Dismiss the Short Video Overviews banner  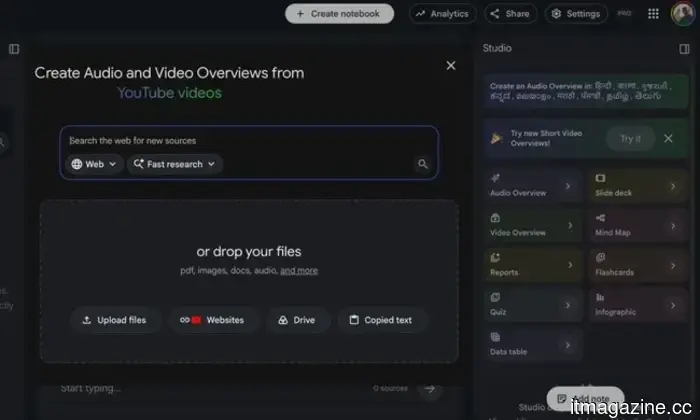[668, 139]
